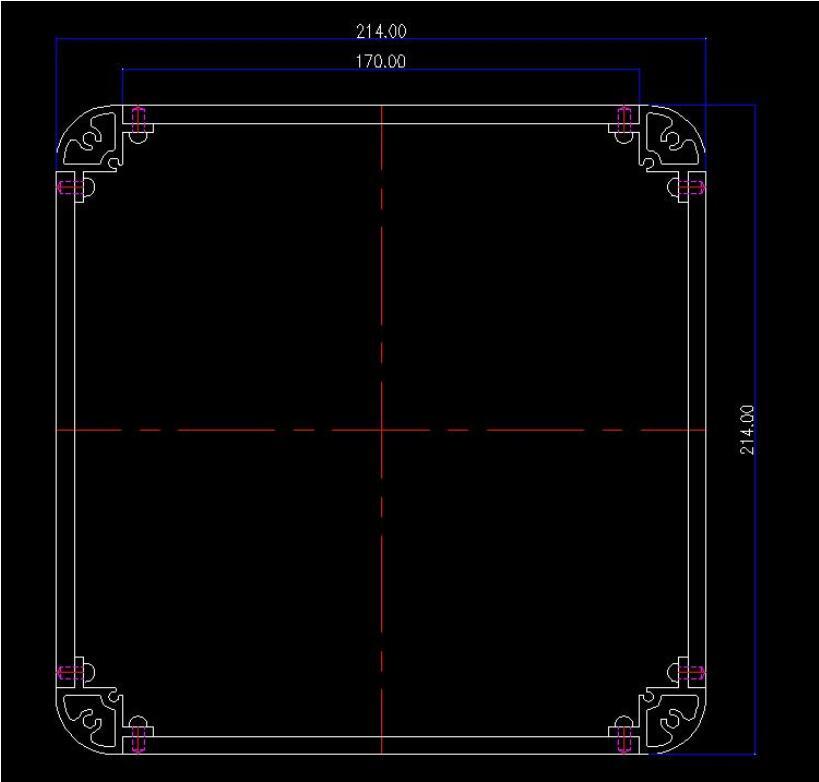819x782 pixels.
Task: Pick the left vertical panel wall
Action: point(65,429)
